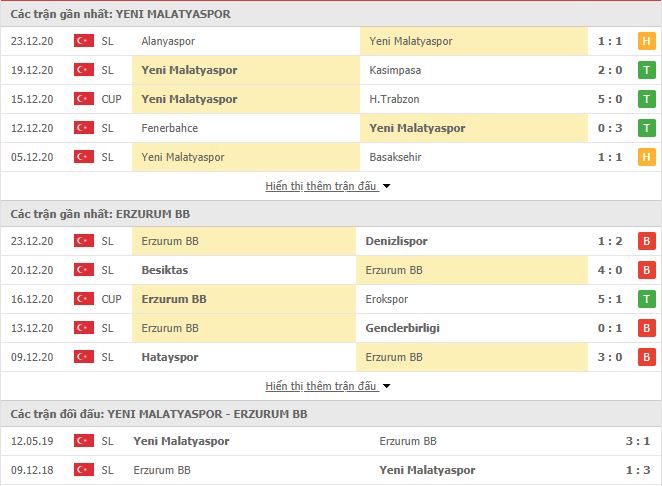Click the Turkish flag on the 19.12.20 row
This screenshot has height=486, width=662.
pyautogui.click(x=84, y=70)
